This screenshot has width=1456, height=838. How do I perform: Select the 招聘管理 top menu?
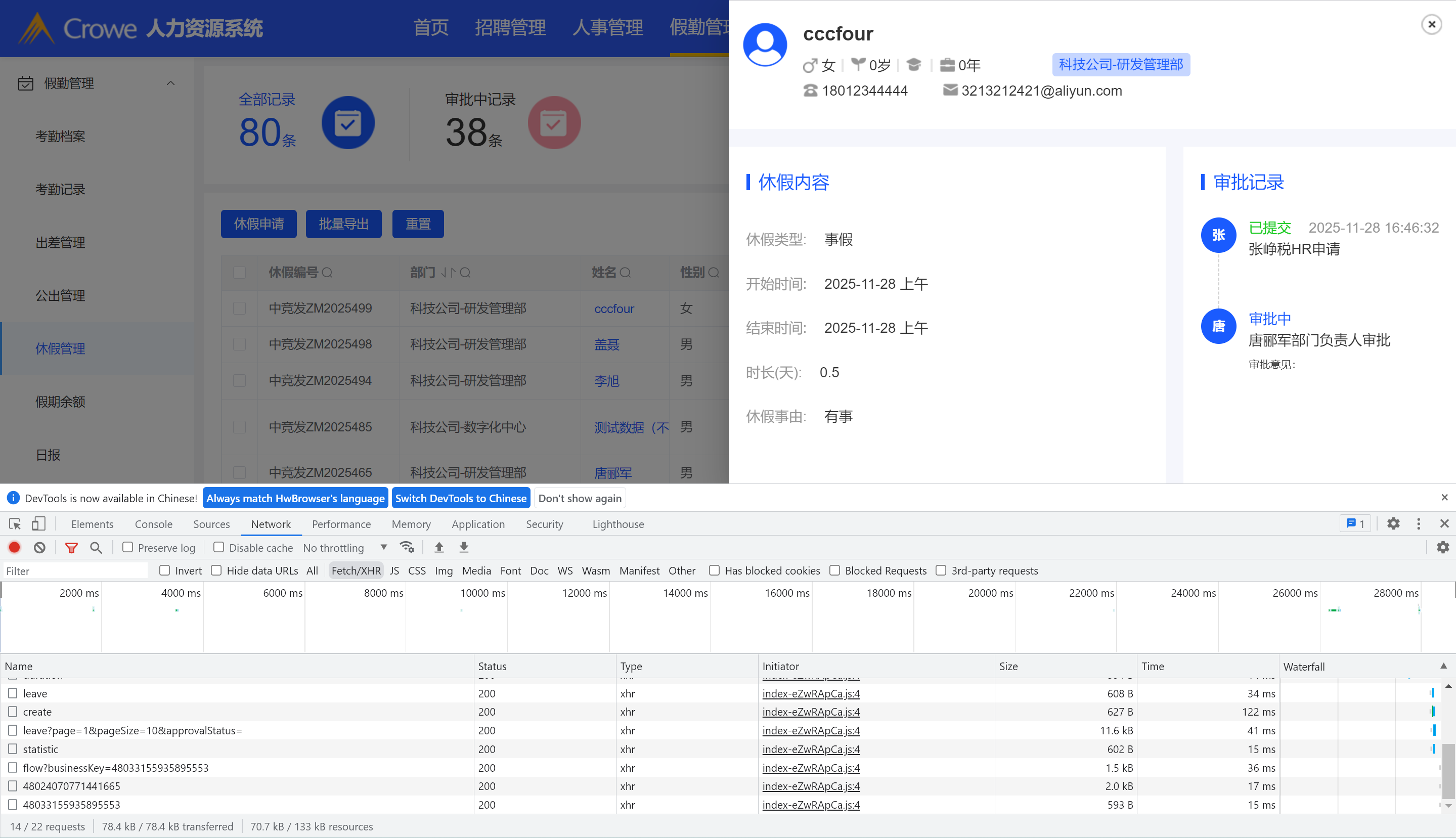[510, 27]
